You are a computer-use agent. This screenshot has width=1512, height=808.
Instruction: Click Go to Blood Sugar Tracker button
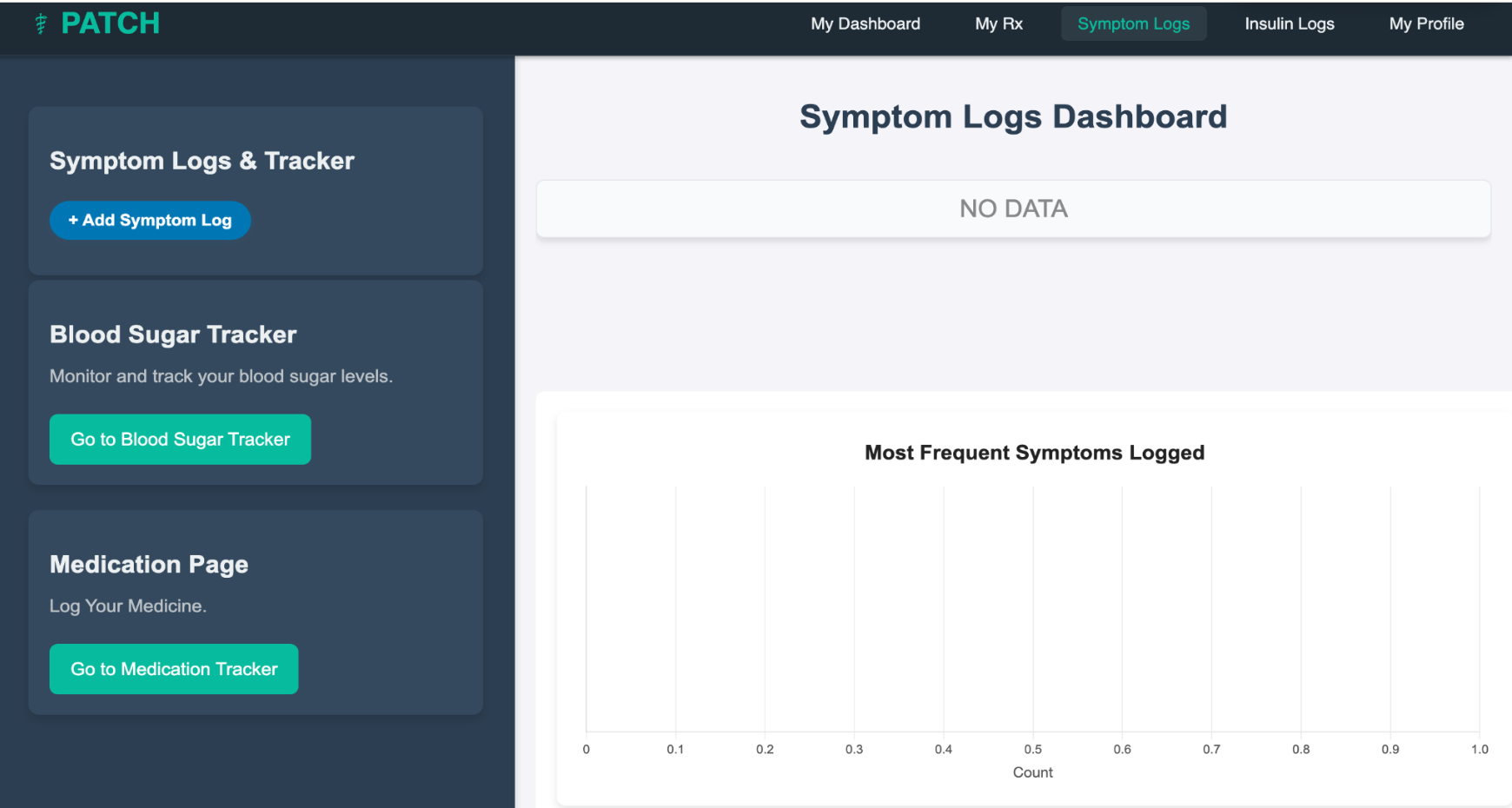[180, 440]
